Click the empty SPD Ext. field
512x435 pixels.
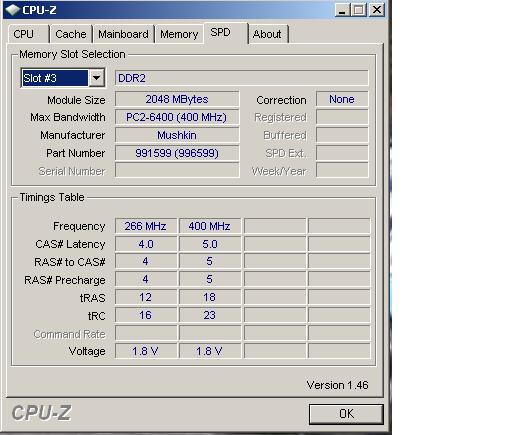click(x=342, y=153)
